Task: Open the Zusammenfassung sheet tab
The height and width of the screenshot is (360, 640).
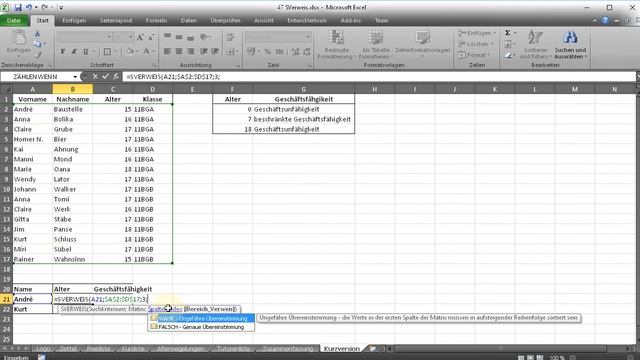Action: pos(288,349)
